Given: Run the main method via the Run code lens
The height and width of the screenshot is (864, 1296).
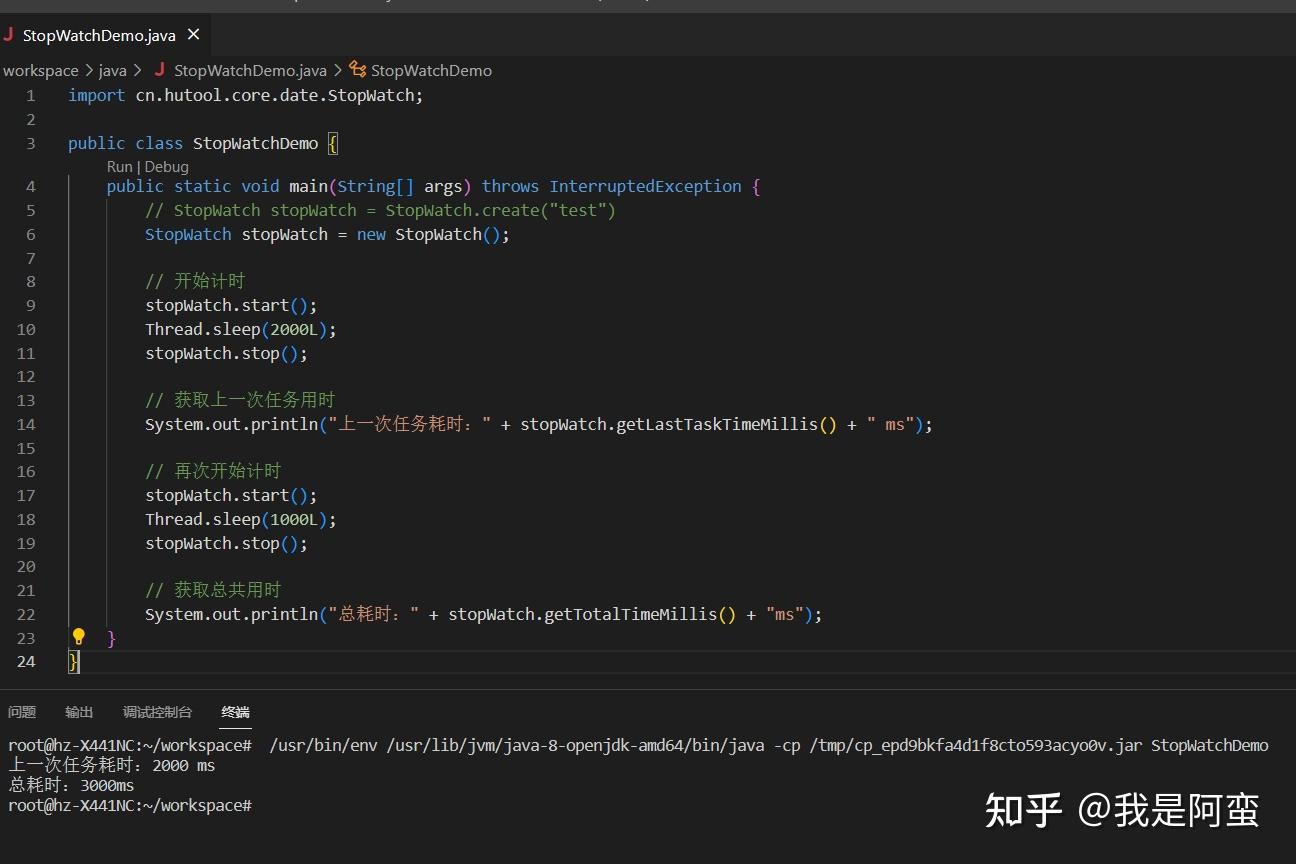Looking at the screenshot, I should point(119,166).
